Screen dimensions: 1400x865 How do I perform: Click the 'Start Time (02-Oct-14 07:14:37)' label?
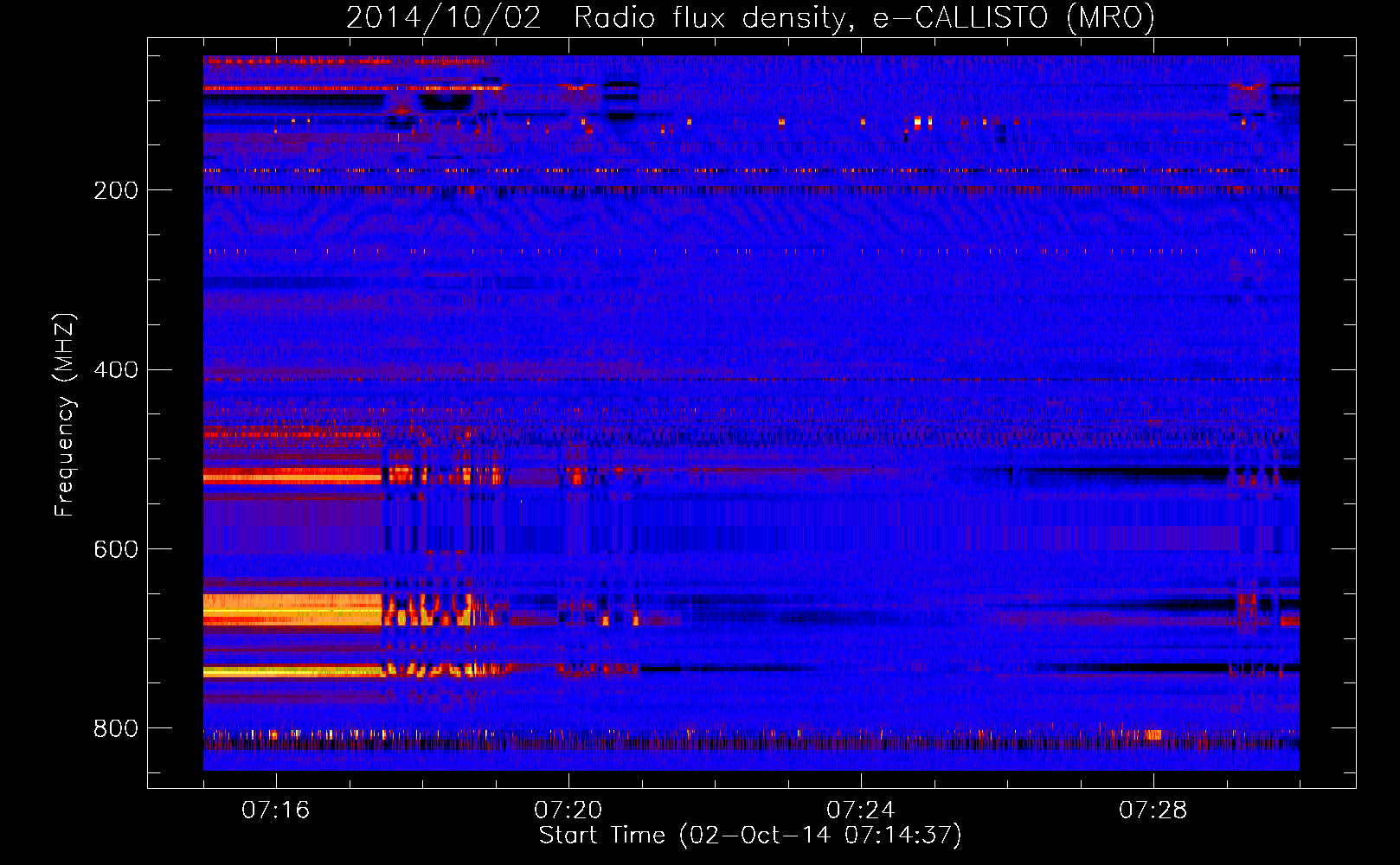click(x=750, y=836)
